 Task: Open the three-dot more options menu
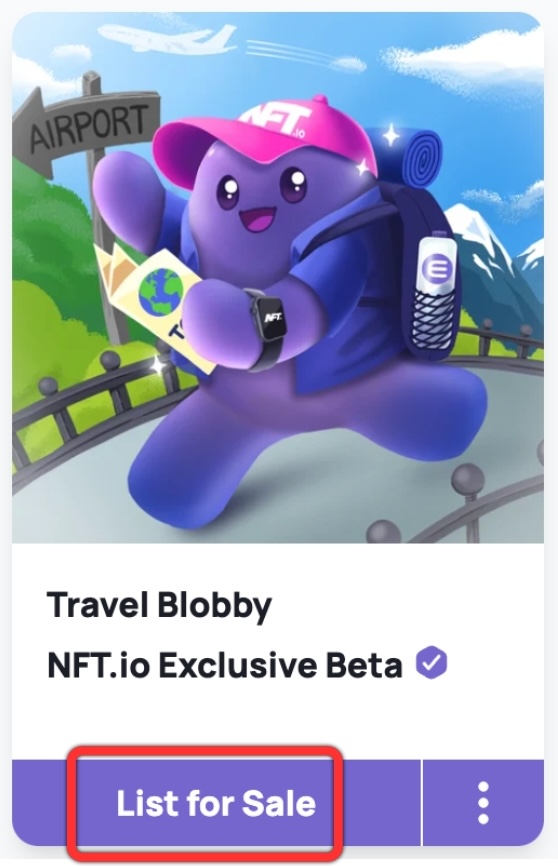[x=483, y=802]
